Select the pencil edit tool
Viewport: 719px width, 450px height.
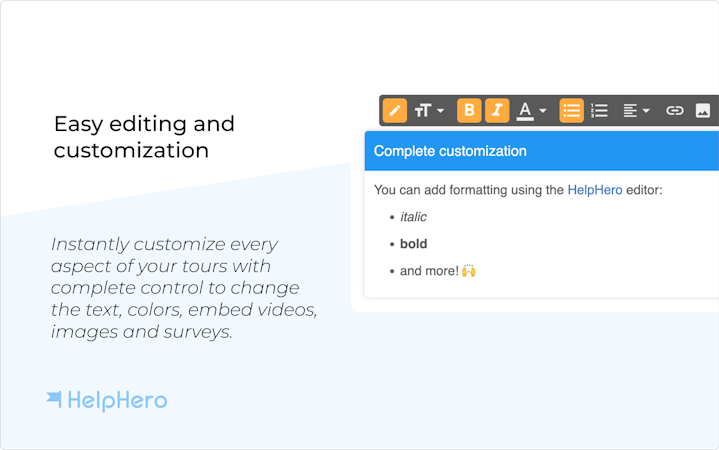(395, 111)
